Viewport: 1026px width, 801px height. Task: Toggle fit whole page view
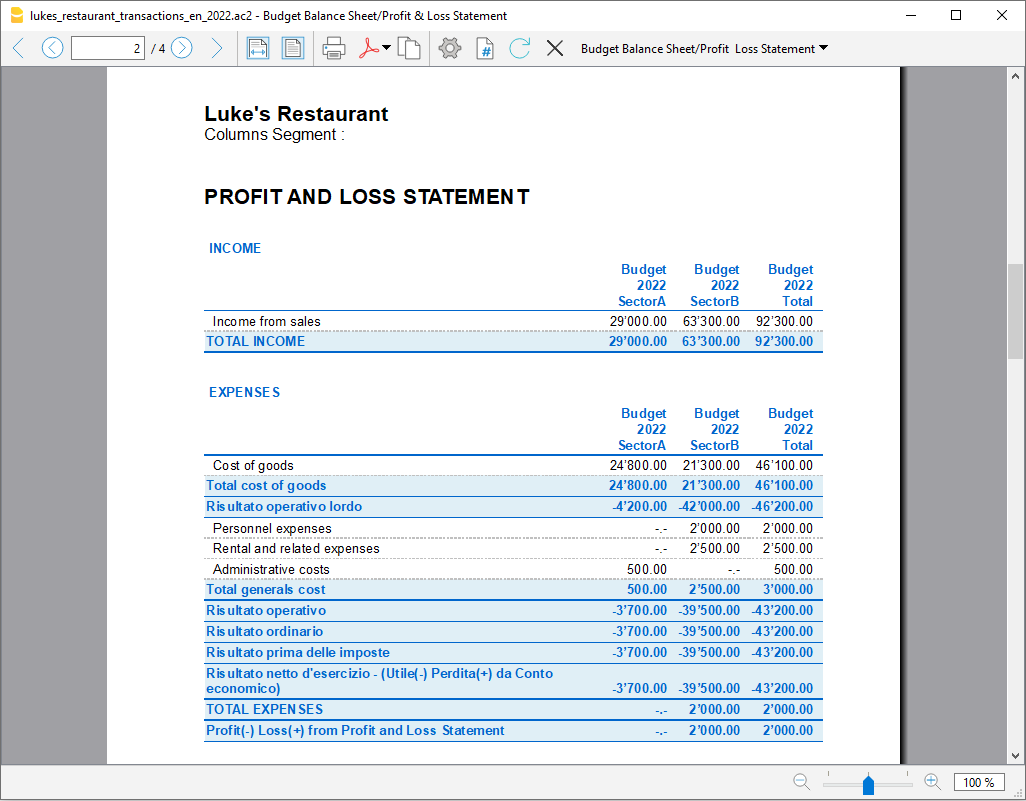click(292, 48)
